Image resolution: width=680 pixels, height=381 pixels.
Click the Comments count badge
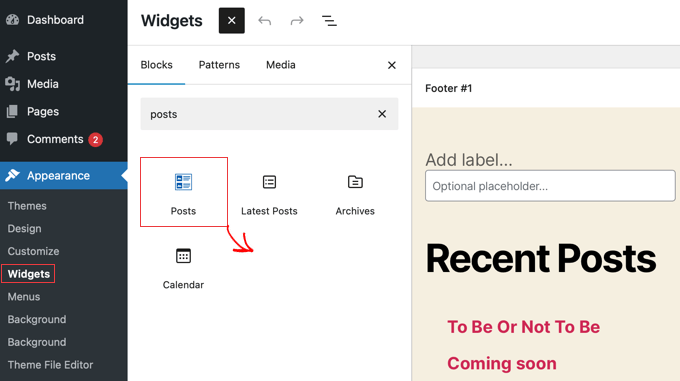coord(95,140)
